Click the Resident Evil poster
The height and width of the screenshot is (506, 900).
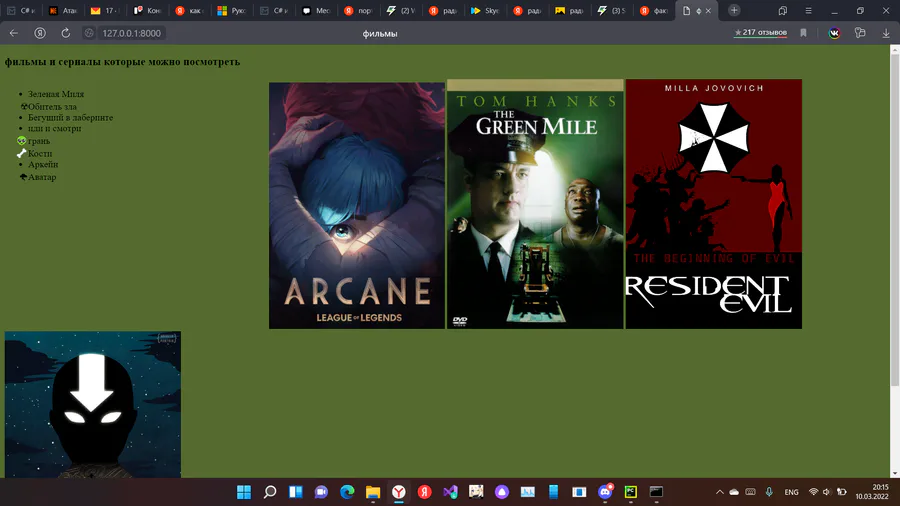point(713,204)
